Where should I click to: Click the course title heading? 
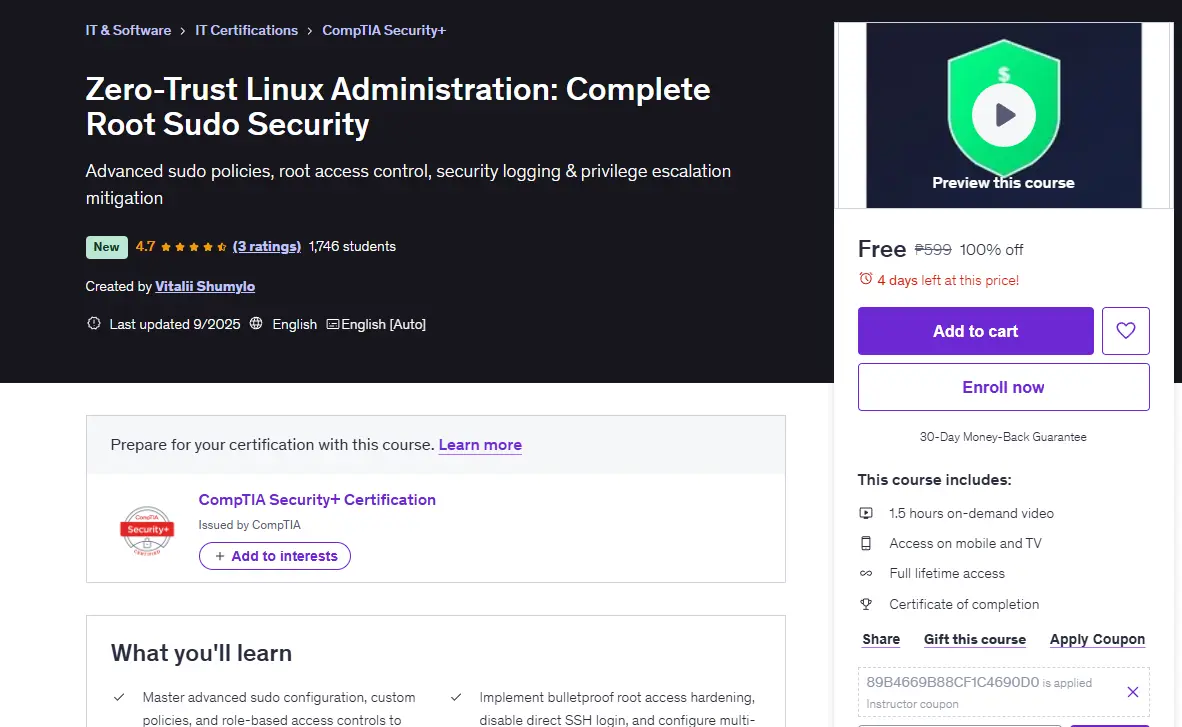(x=398, y=106)
